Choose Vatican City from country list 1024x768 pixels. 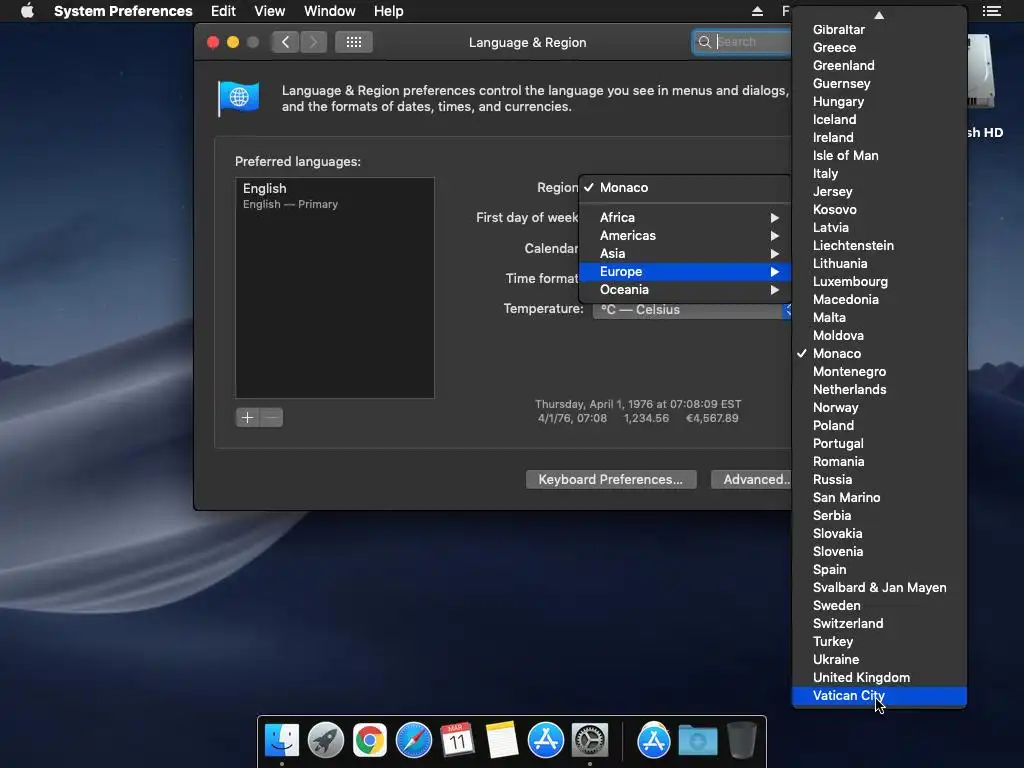(879, 696)
